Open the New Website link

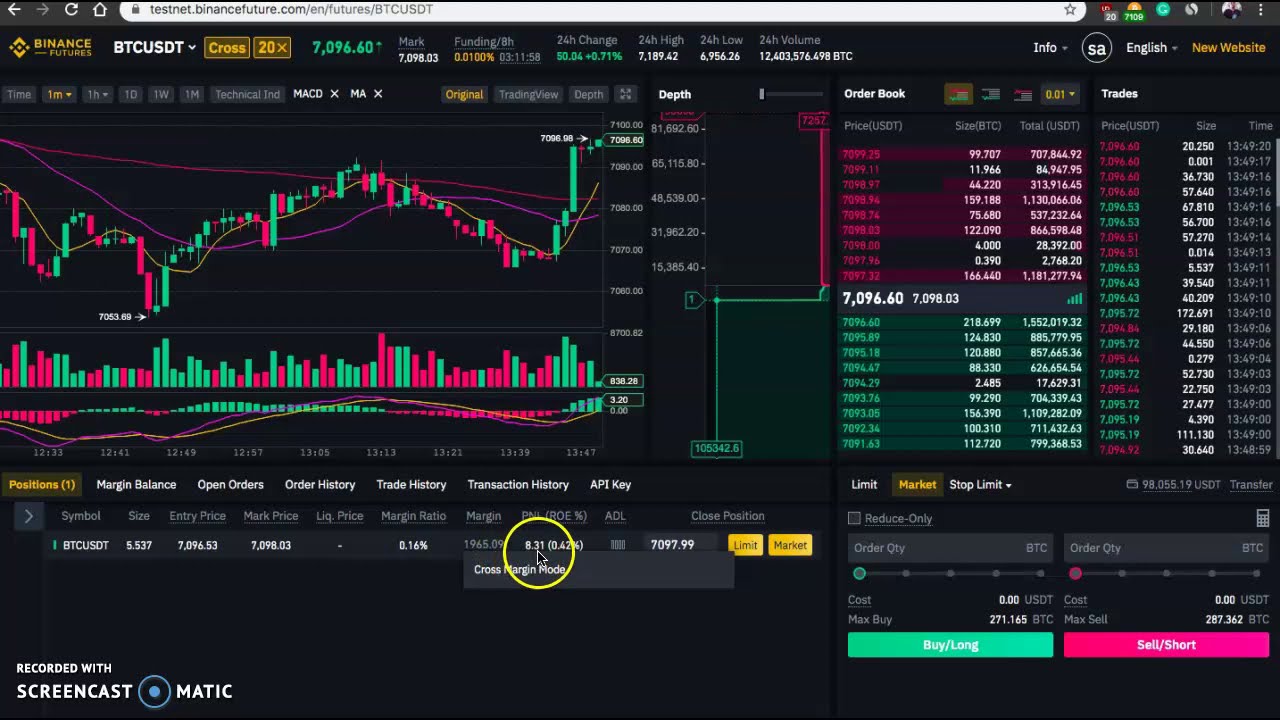[x=1228, y=47]
